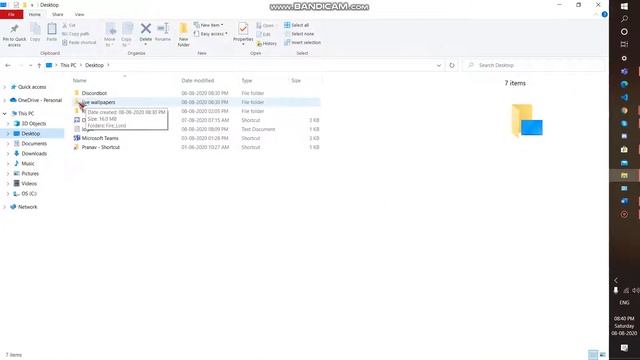Viewport: 640px width, 360px height.
Task: Switch to details view layout button
Action: [593, 355]
